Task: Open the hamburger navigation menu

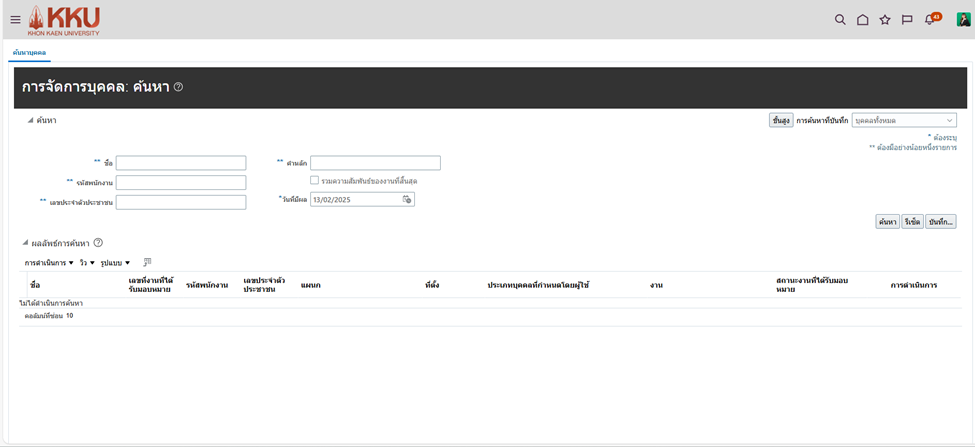Action: [x=14, y=19]
